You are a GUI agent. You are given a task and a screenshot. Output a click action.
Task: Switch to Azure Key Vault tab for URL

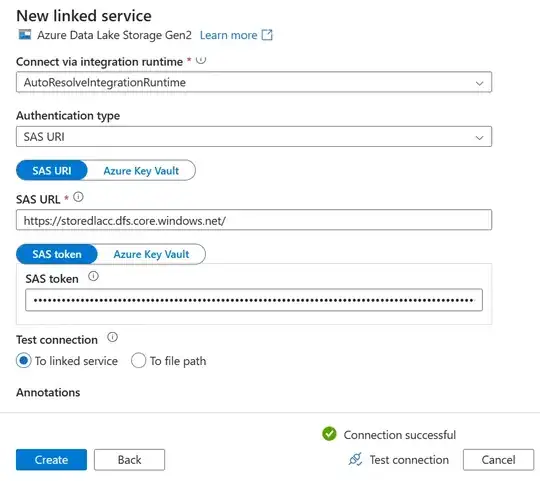(x=141, y=170)
